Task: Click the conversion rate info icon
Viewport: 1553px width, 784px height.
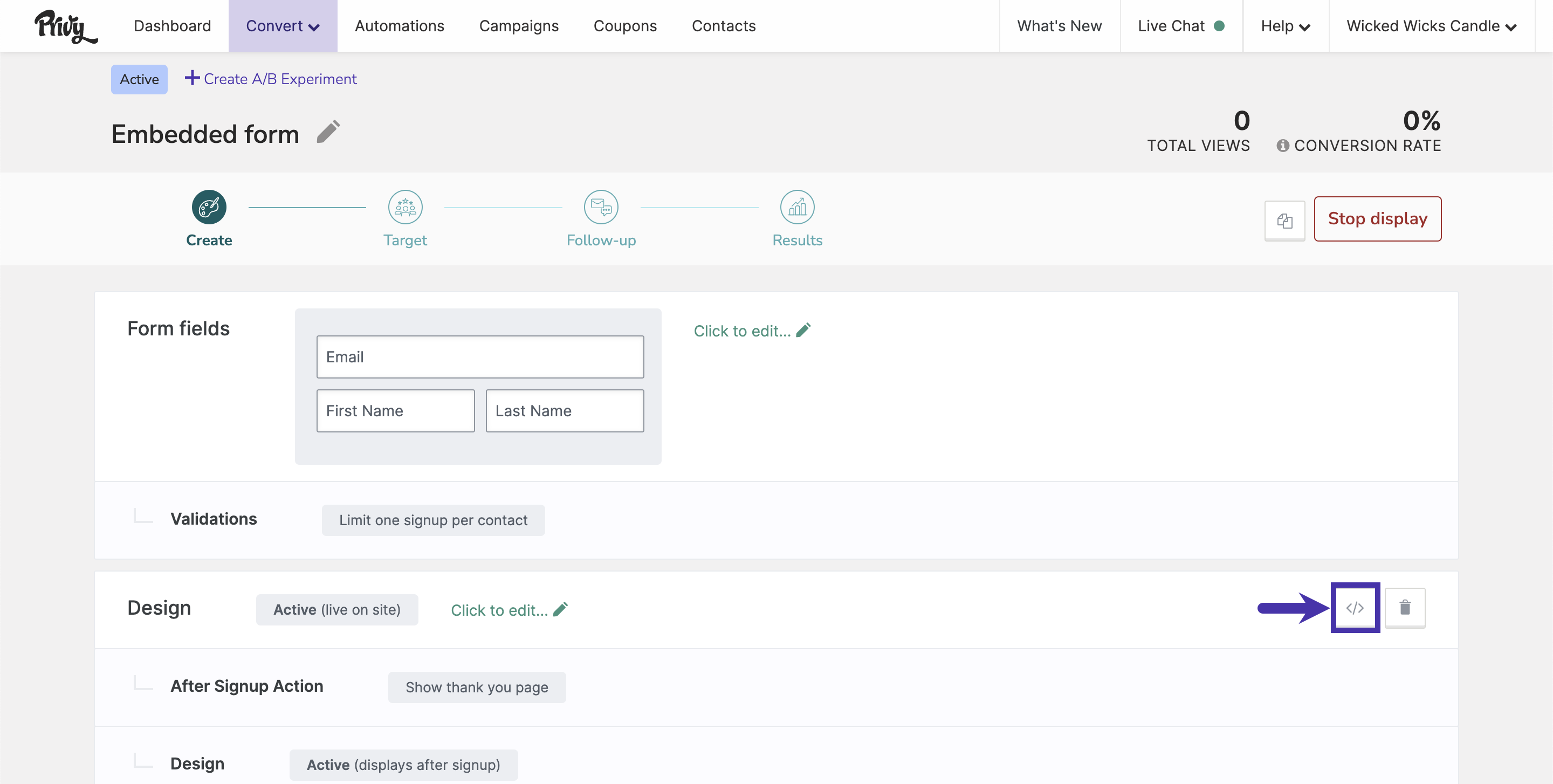Action: (x=1282, y=146)
